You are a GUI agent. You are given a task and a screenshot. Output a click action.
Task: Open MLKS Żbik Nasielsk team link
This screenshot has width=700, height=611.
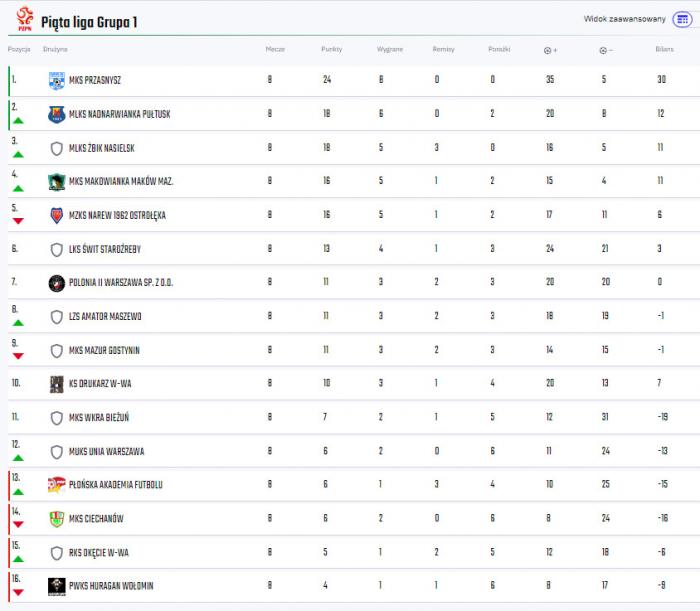[102, 148]
